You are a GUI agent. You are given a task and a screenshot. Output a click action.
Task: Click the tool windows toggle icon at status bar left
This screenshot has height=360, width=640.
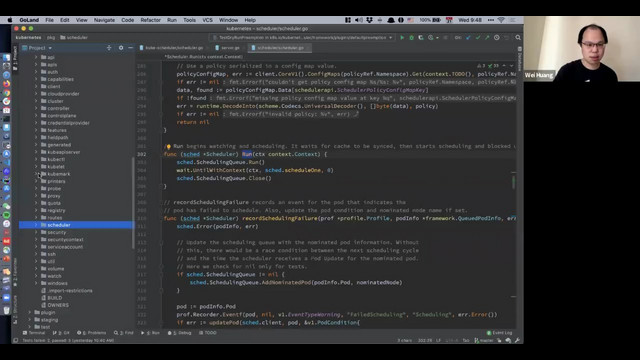(16, 340)
